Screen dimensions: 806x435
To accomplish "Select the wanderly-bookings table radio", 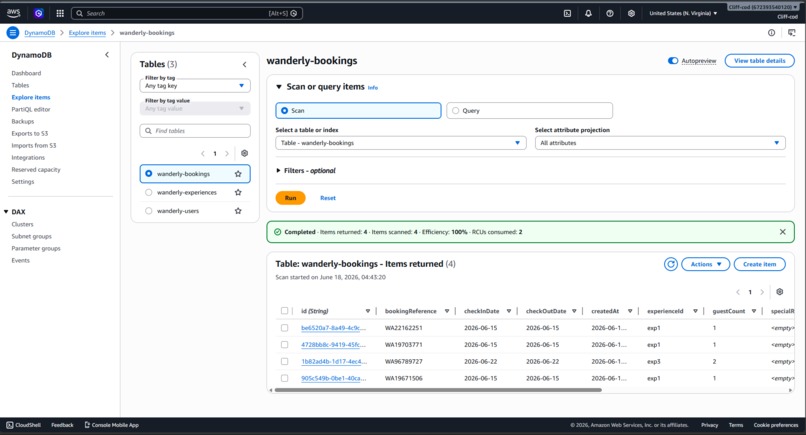I will [149, 174].
